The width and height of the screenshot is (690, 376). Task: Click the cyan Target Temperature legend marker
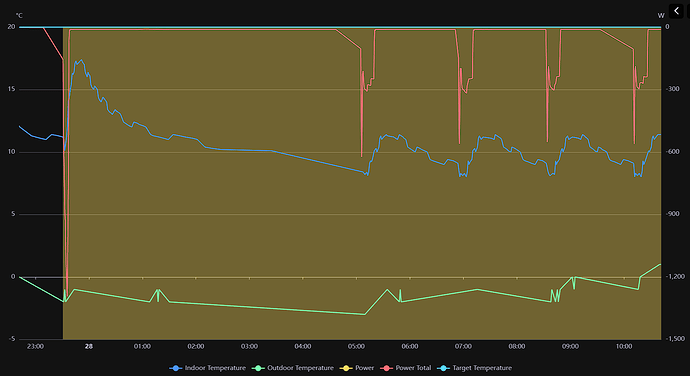tap(443, 368)
